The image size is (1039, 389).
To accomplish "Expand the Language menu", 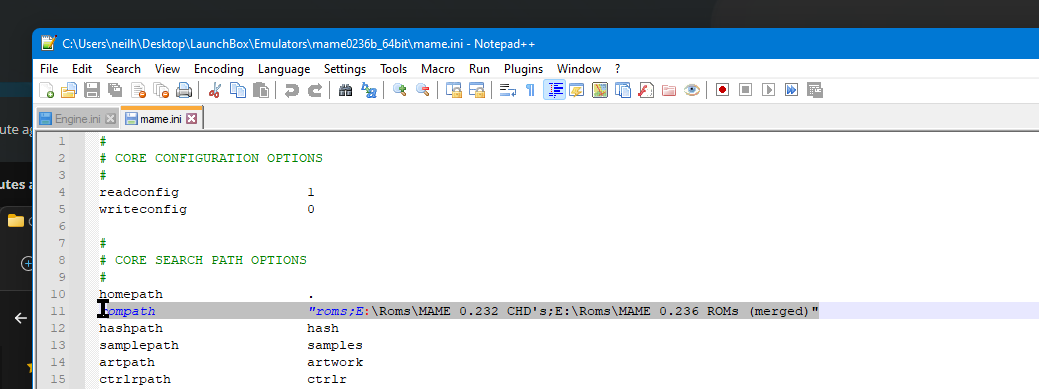I will coord(284,69).
